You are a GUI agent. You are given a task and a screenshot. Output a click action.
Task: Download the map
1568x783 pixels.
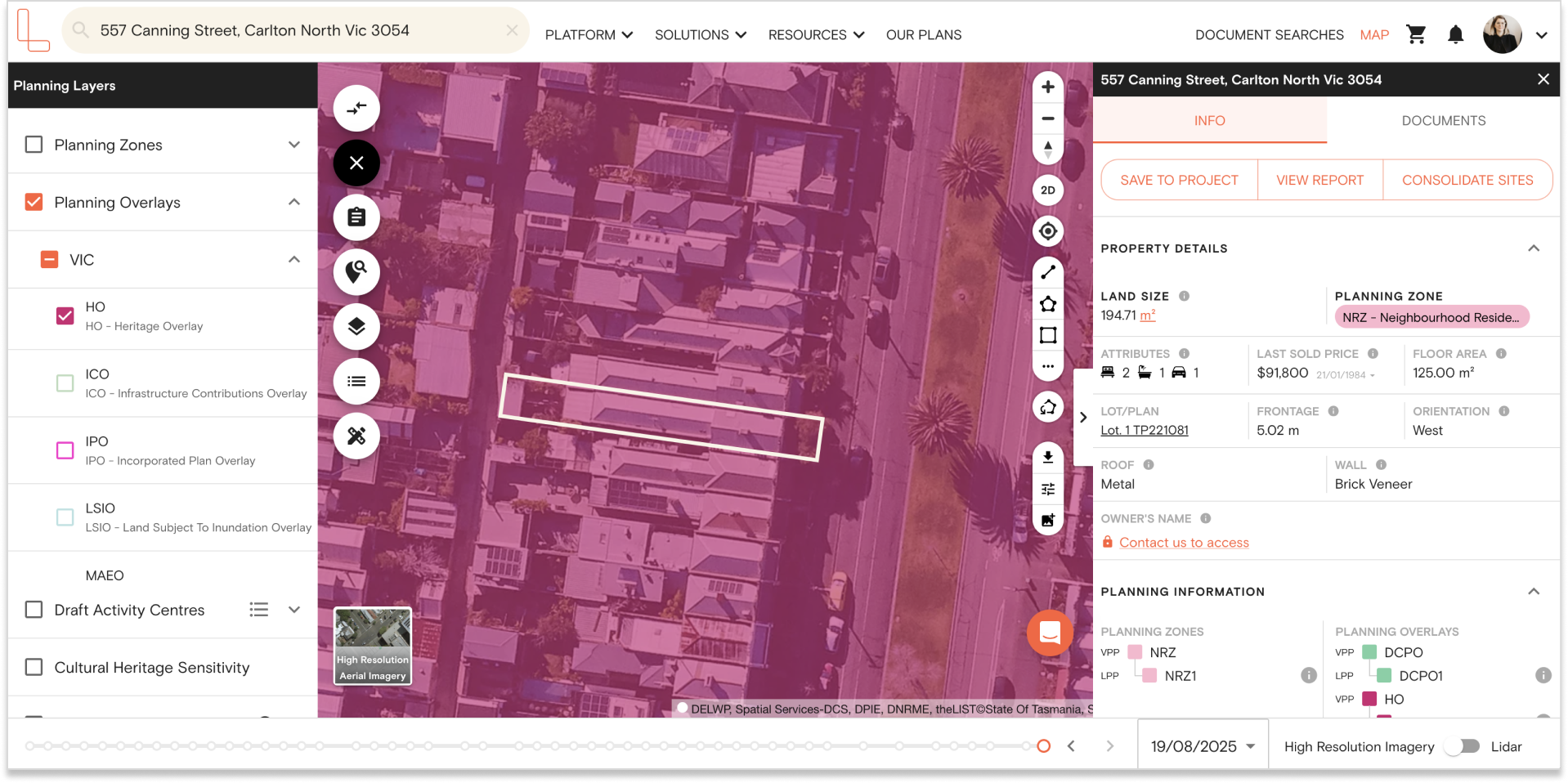(x=1048, y=458)
